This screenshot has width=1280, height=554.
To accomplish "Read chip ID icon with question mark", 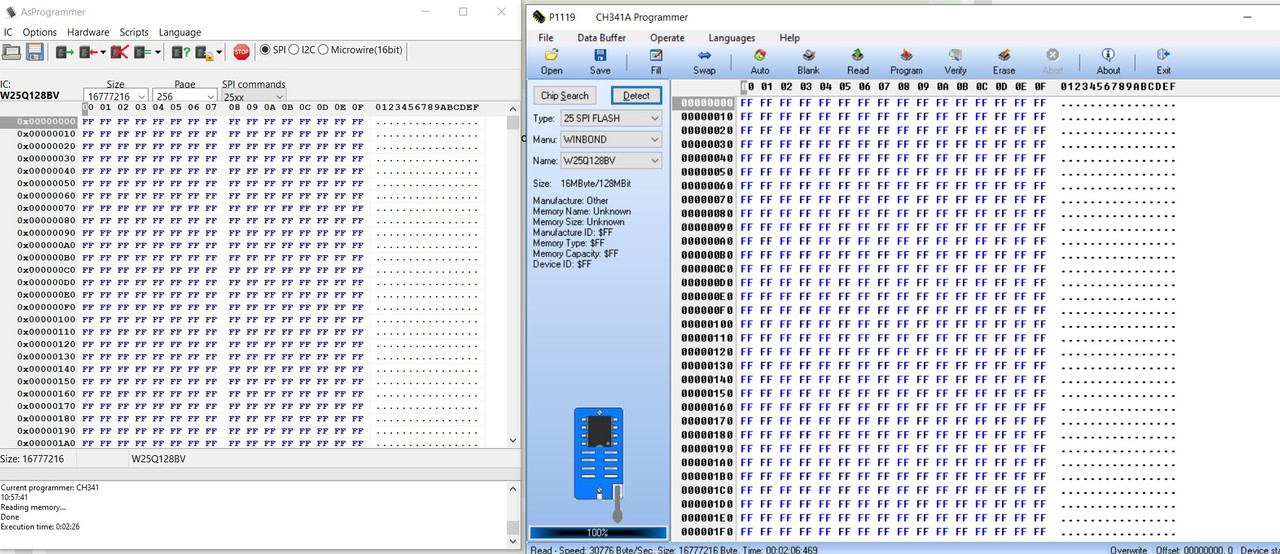I will click(181, 52).
